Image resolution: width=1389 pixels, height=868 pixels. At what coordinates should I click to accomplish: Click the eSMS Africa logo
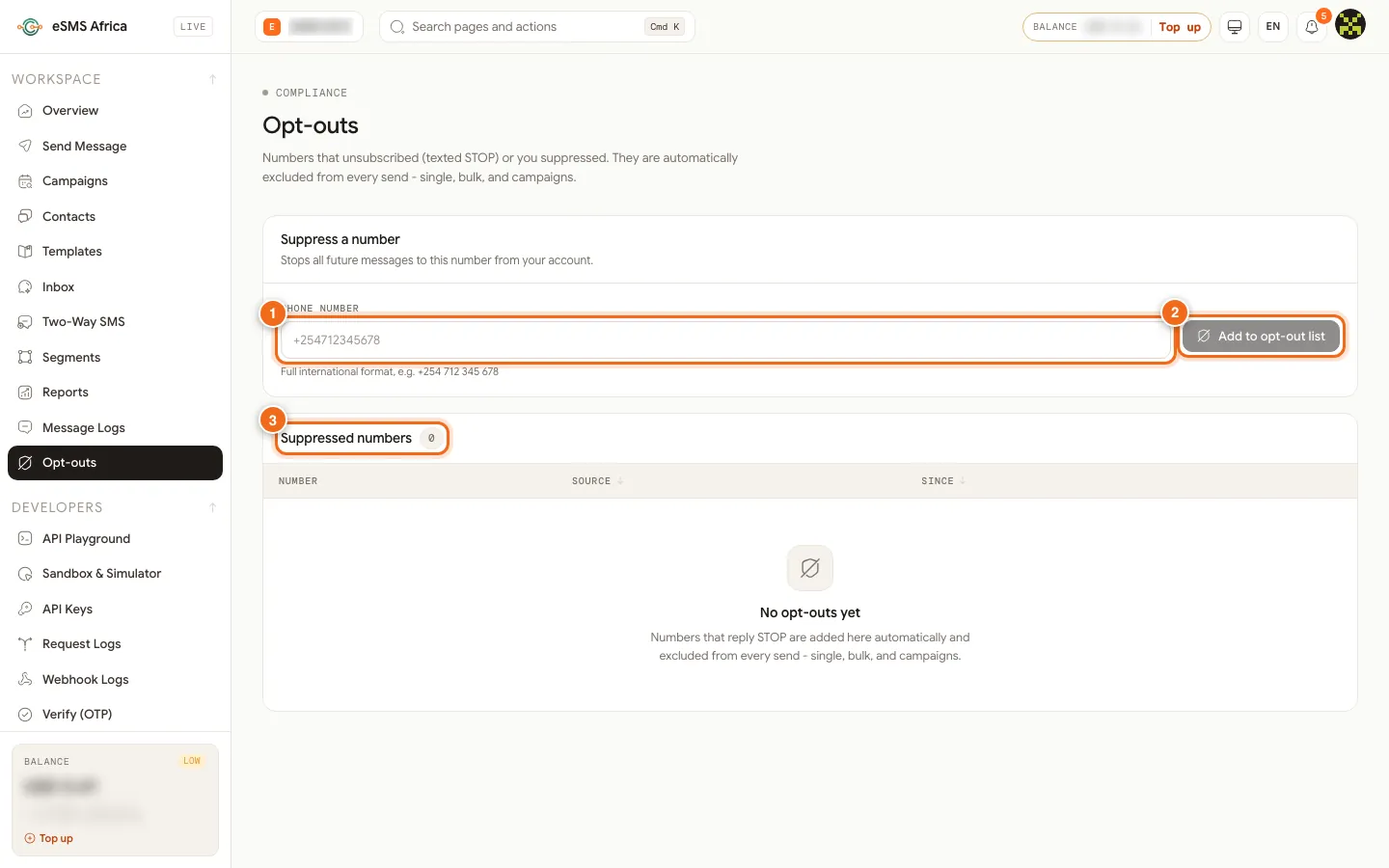coord(30,27)
